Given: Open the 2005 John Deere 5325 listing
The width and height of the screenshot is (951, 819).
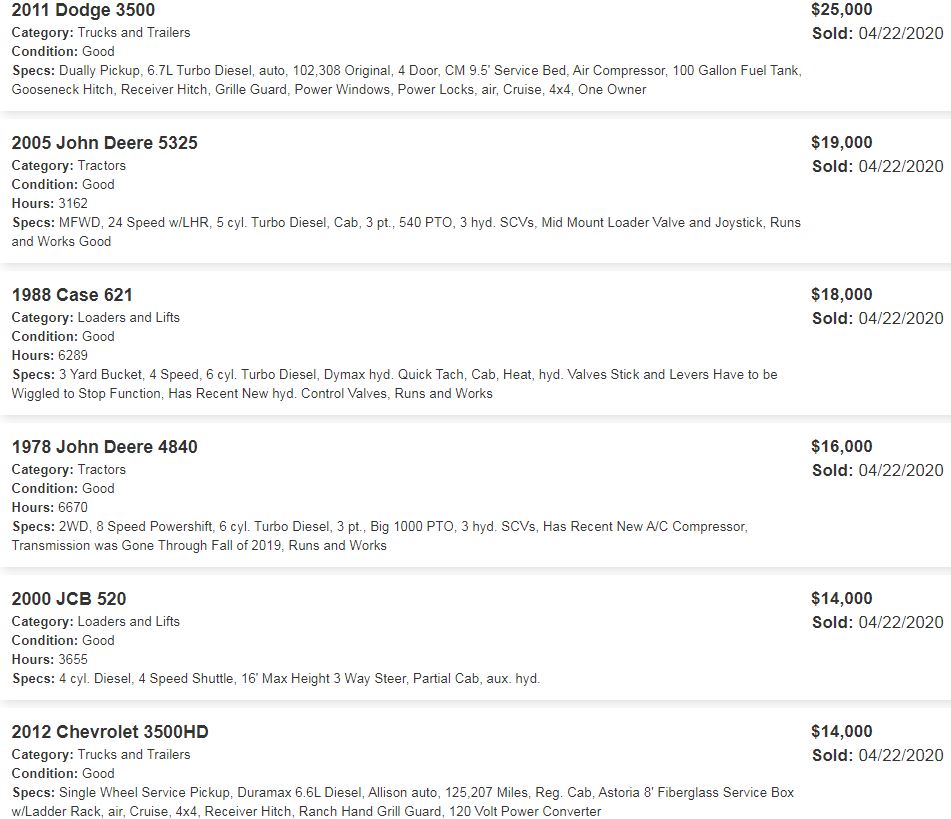Looking at the screenshot, I should 104,143.
